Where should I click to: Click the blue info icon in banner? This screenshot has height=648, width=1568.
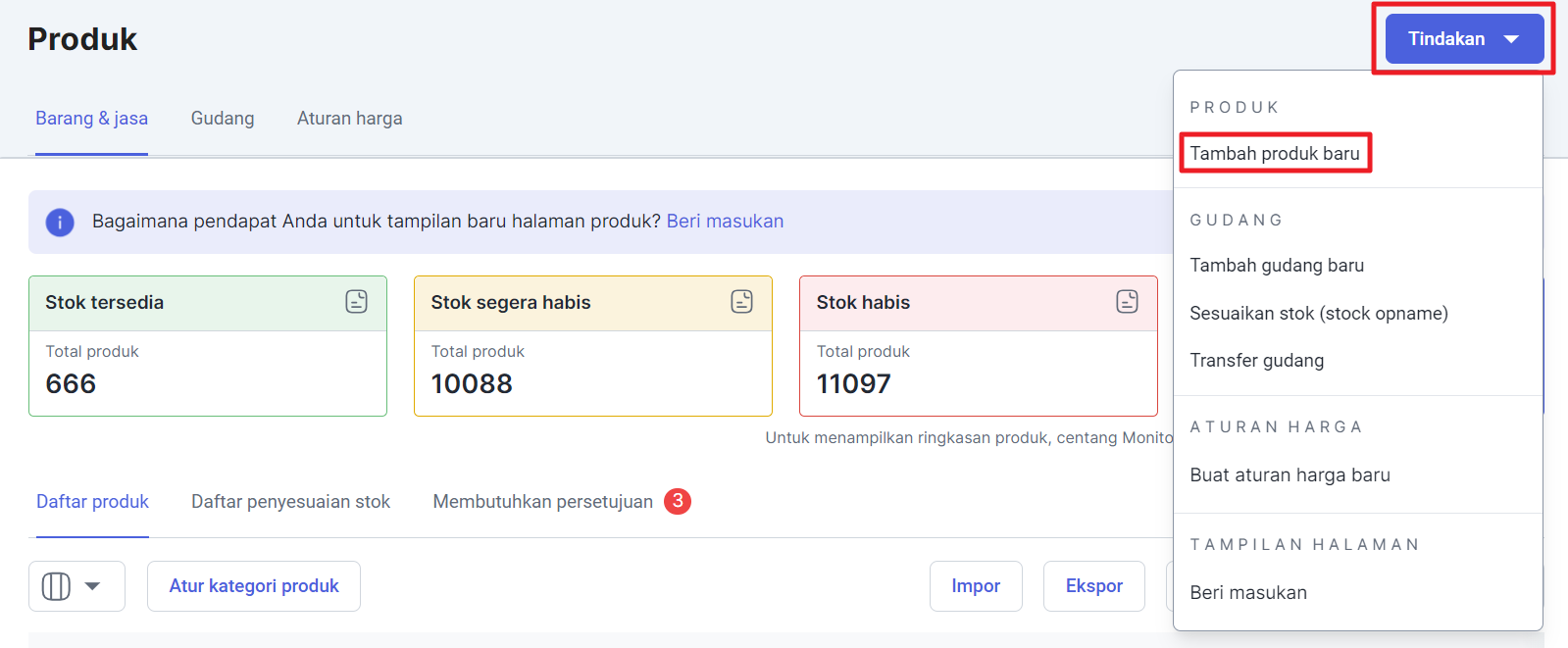60,223
